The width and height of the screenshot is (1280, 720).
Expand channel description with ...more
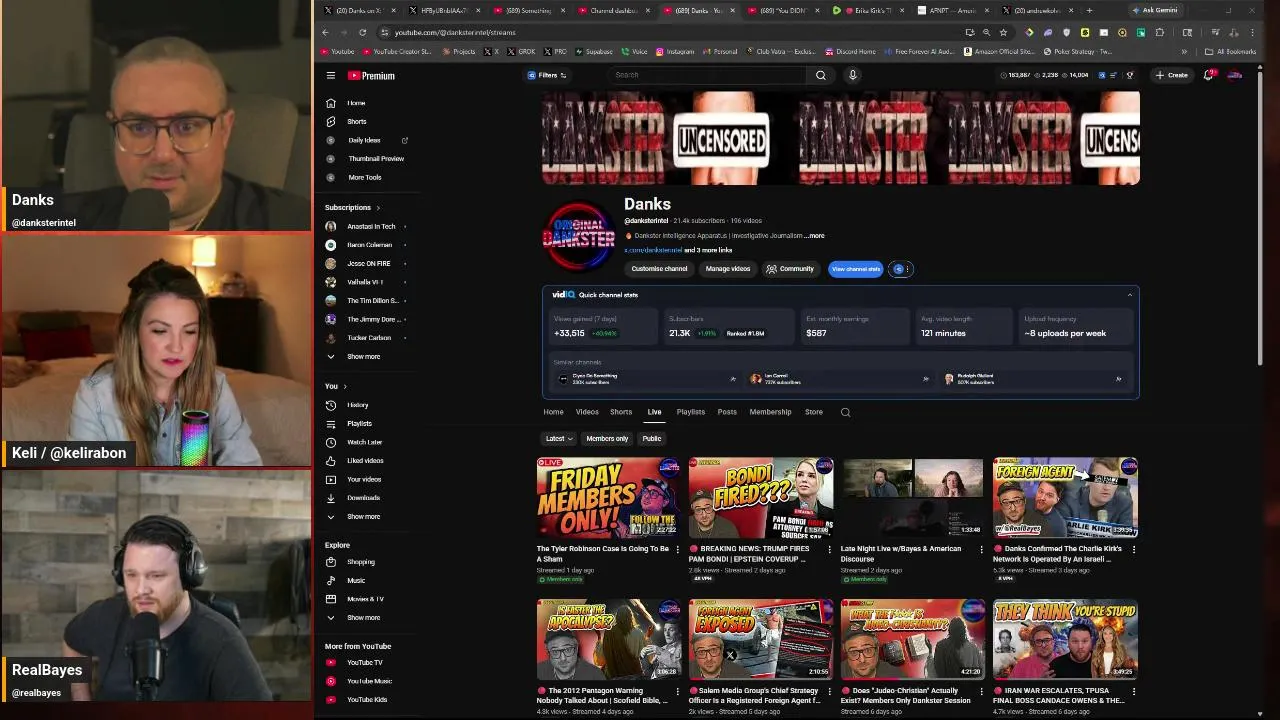point(816,236)
